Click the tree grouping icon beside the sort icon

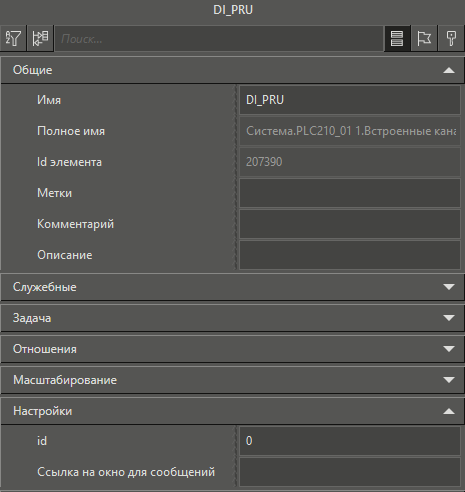(x=40, y=38)
